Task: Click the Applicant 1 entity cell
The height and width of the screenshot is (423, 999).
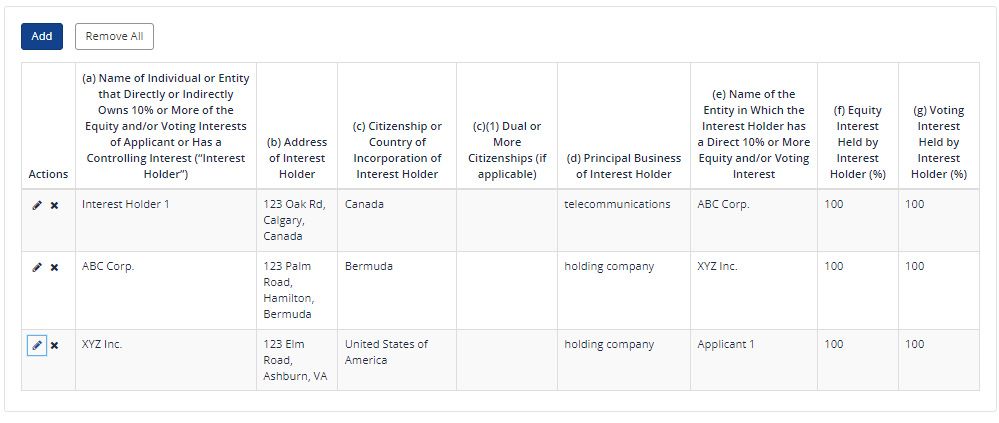Action: [x=726, y=344]
